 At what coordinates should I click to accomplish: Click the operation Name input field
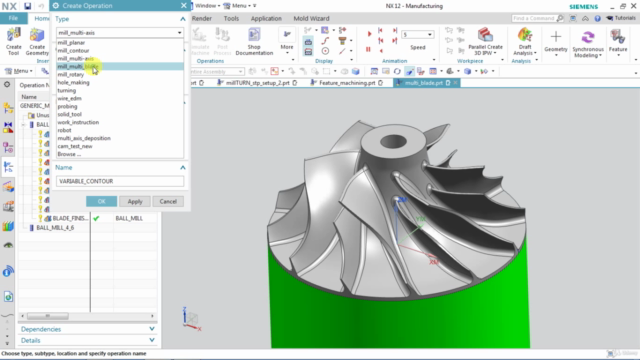coord(120,181)
